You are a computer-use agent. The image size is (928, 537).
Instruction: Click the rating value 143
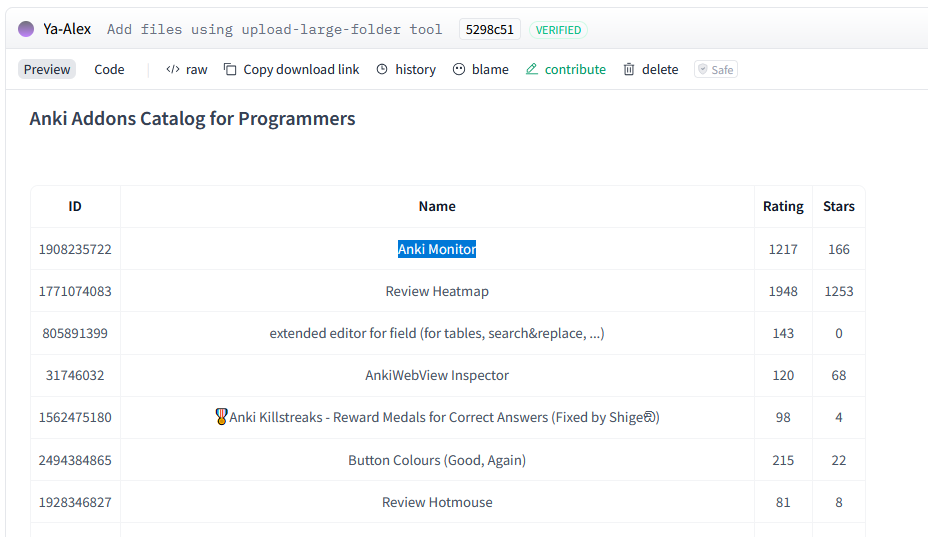(783, 333)
